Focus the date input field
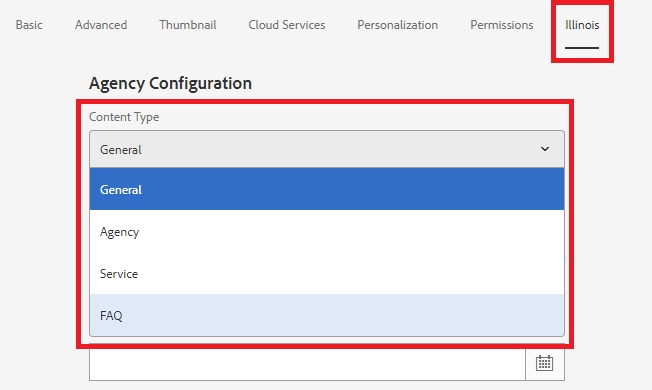 click(x=307, y=364)
